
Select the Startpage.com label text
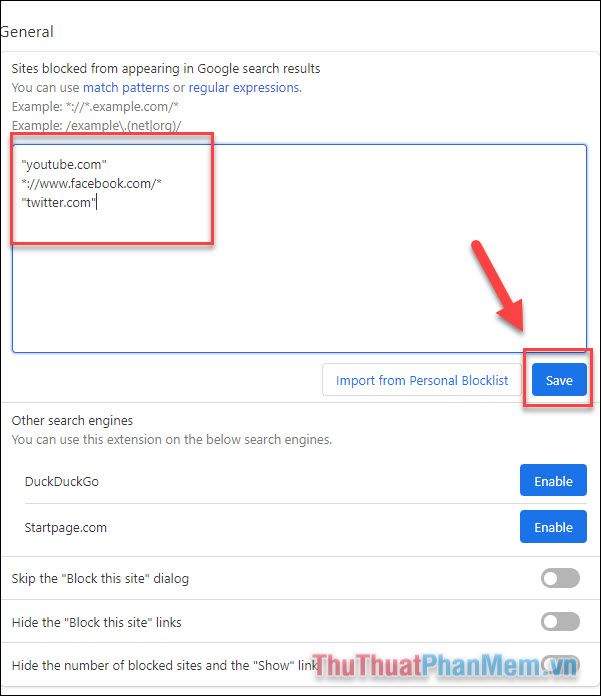(66, 527)
